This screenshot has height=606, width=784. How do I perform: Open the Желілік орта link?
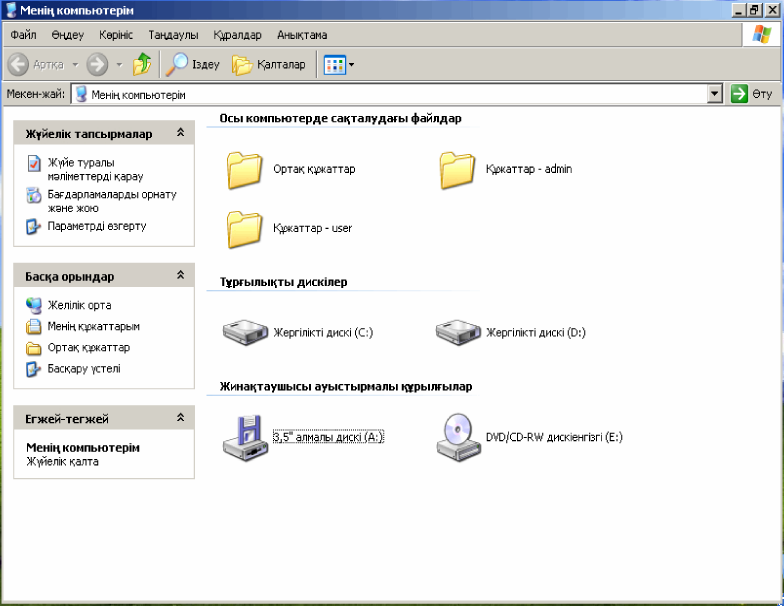80,305
